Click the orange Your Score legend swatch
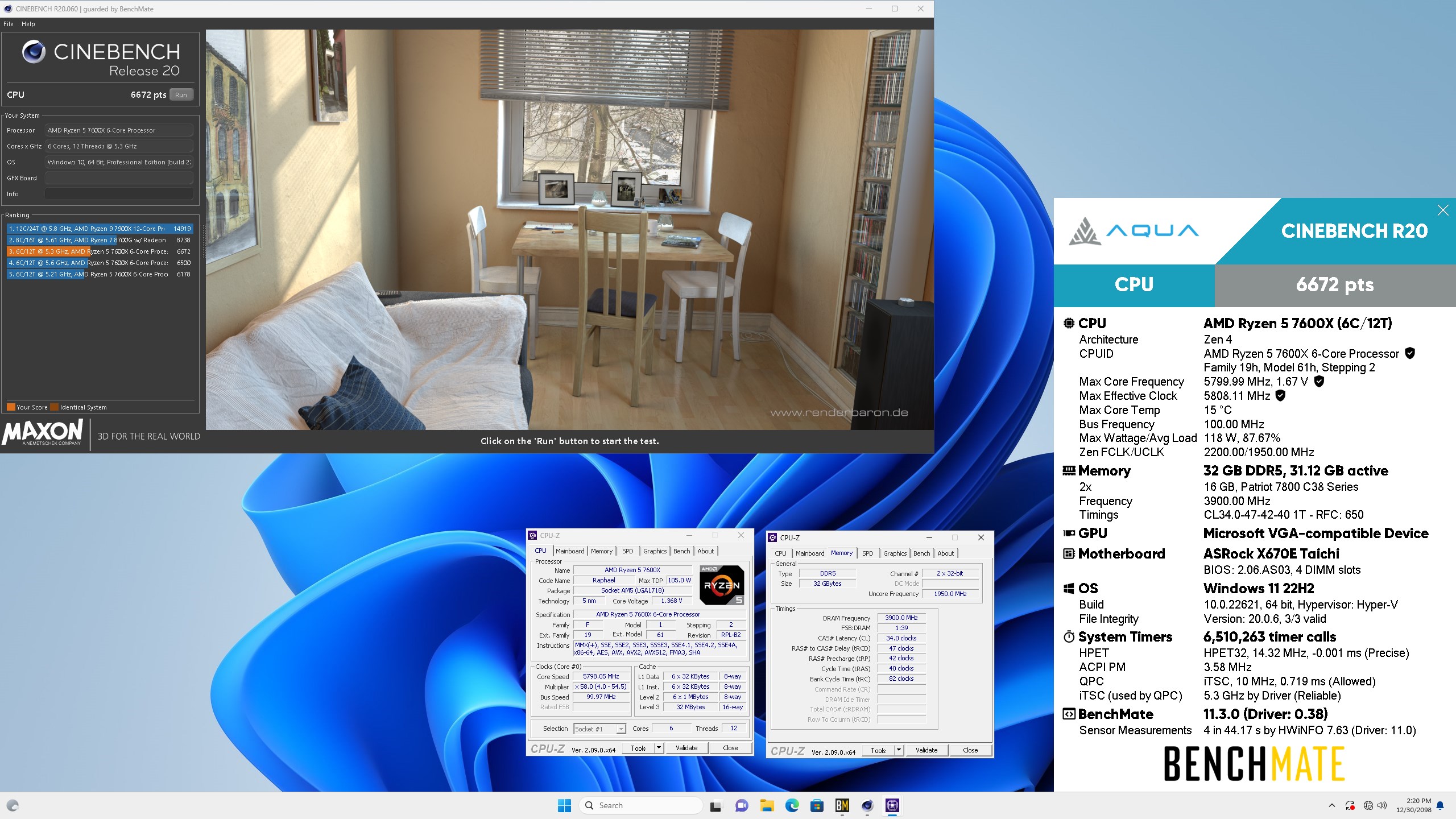Screen dimensions: 1456x819 [x=11, y=407]
